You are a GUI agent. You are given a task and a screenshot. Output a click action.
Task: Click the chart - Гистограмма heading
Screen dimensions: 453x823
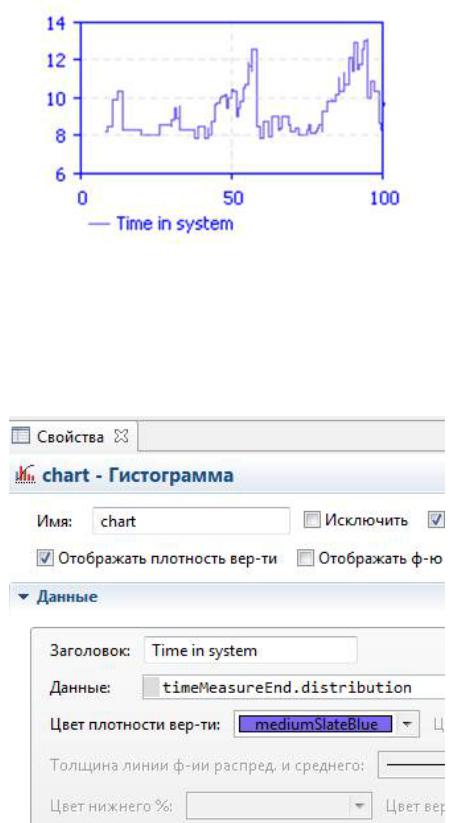[x=138, y=476]
